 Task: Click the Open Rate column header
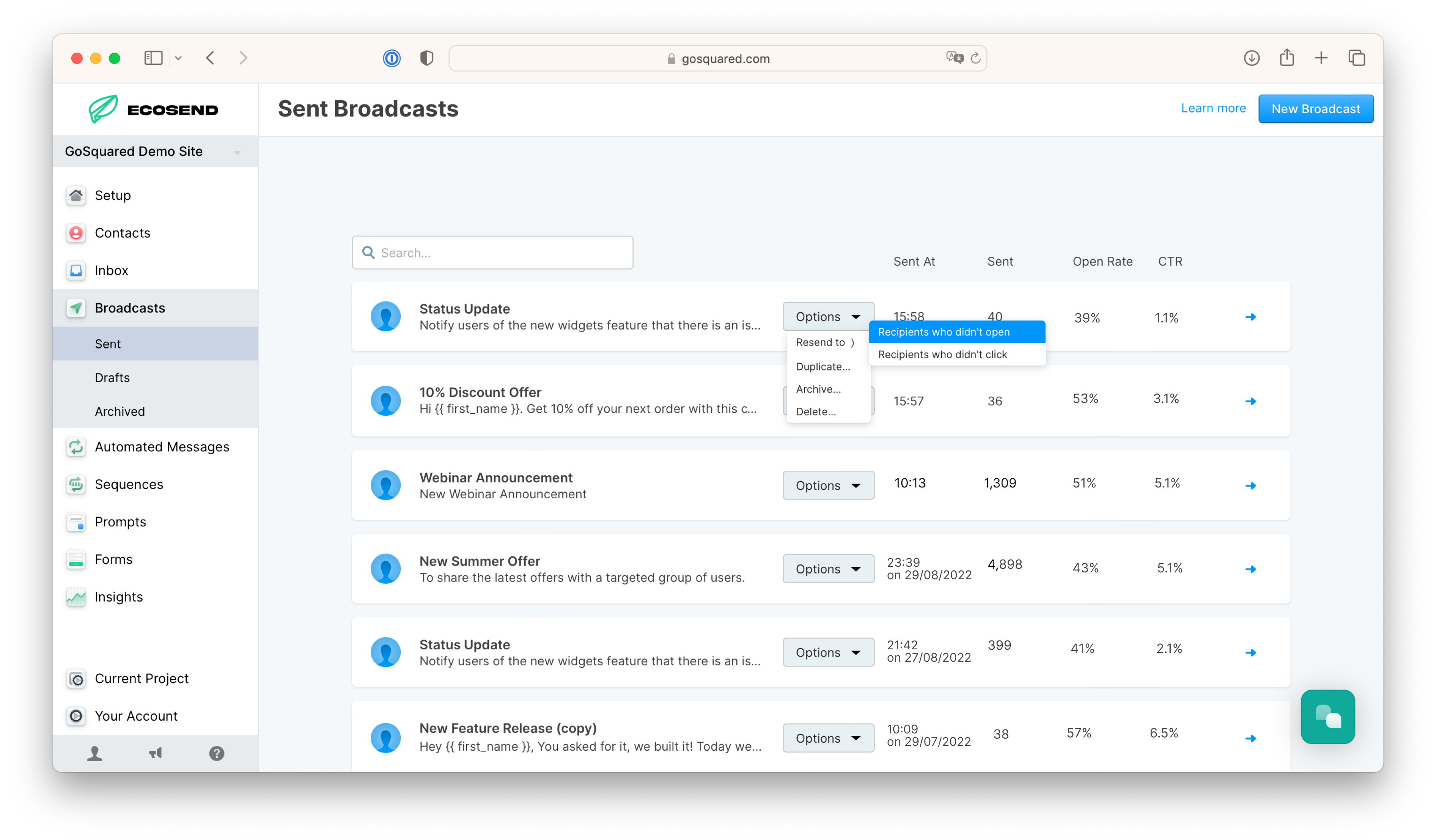1102,262
